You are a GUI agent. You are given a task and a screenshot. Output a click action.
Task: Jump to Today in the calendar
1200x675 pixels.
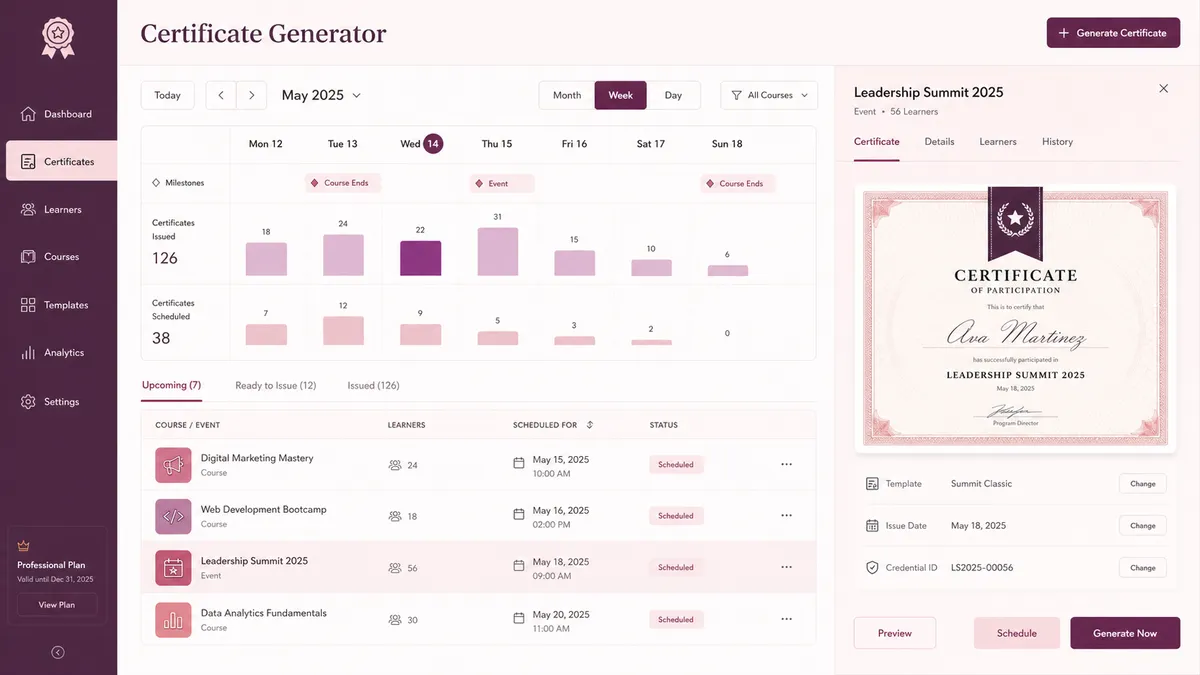(168, 95)
